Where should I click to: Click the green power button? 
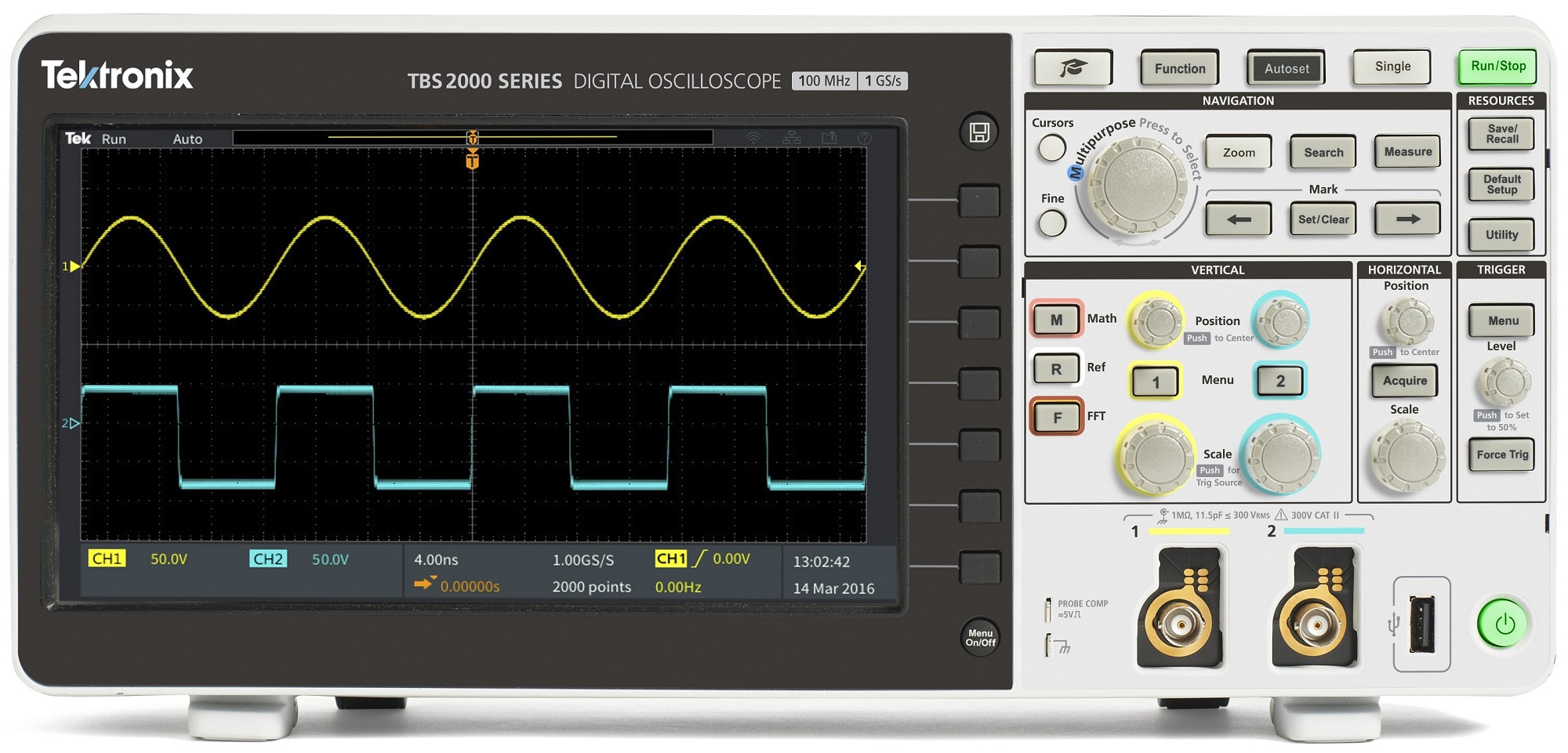click(1501, 624)
